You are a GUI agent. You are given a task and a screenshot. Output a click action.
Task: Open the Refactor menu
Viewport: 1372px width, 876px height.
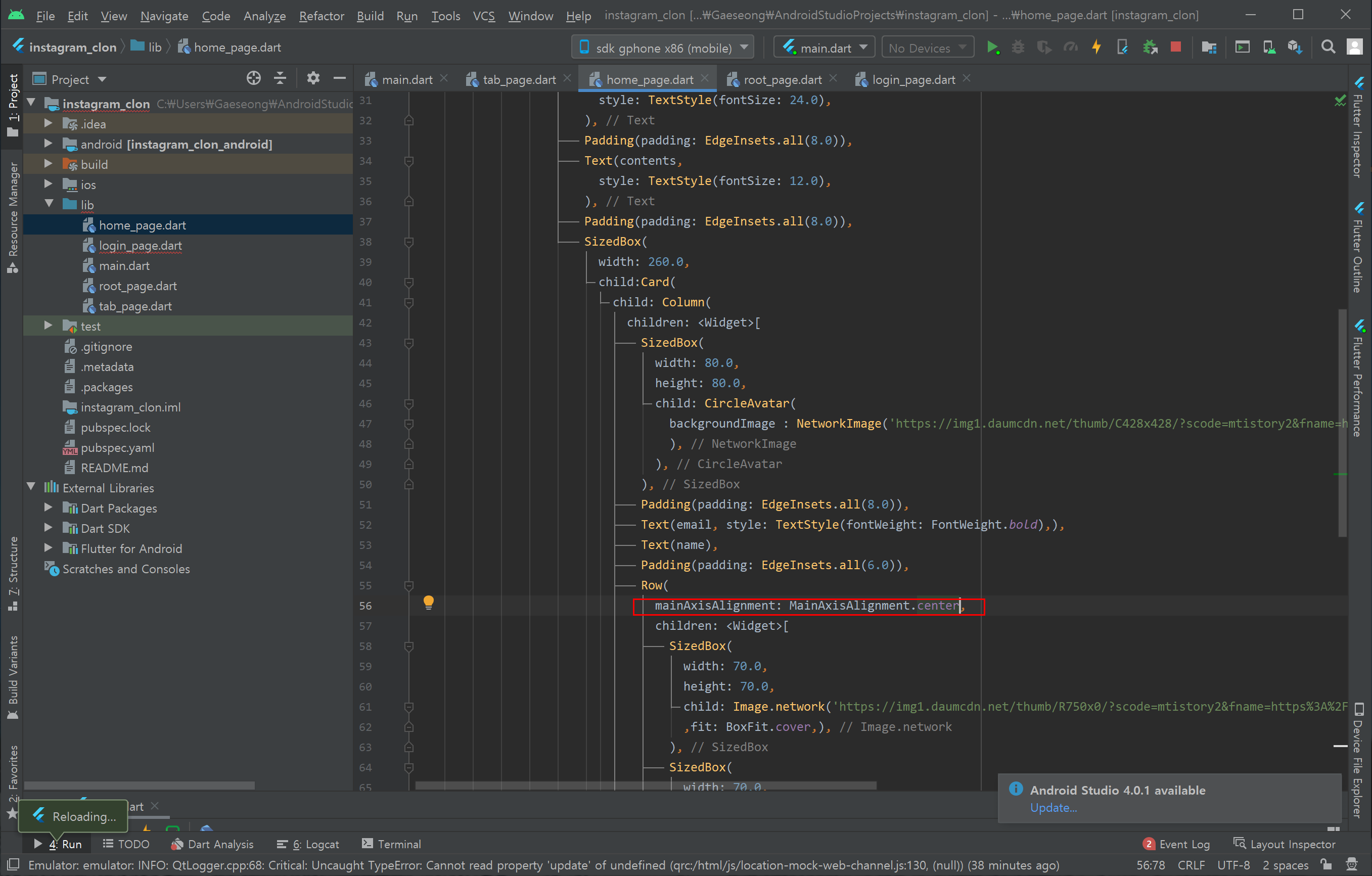[x=322, y=15]
